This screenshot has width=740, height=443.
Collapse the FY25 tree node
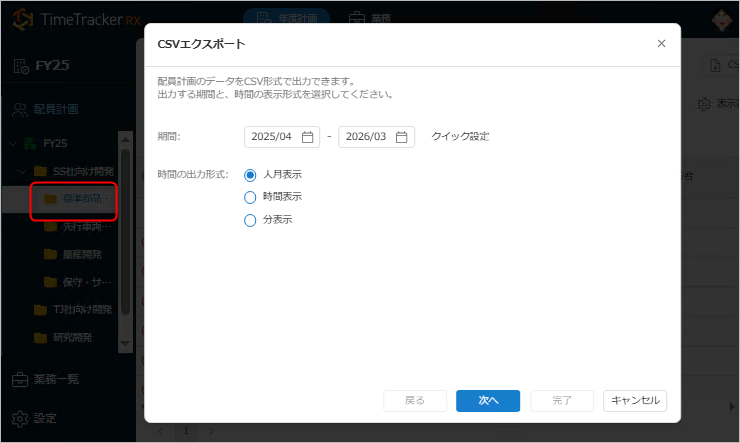click(14, 144)
